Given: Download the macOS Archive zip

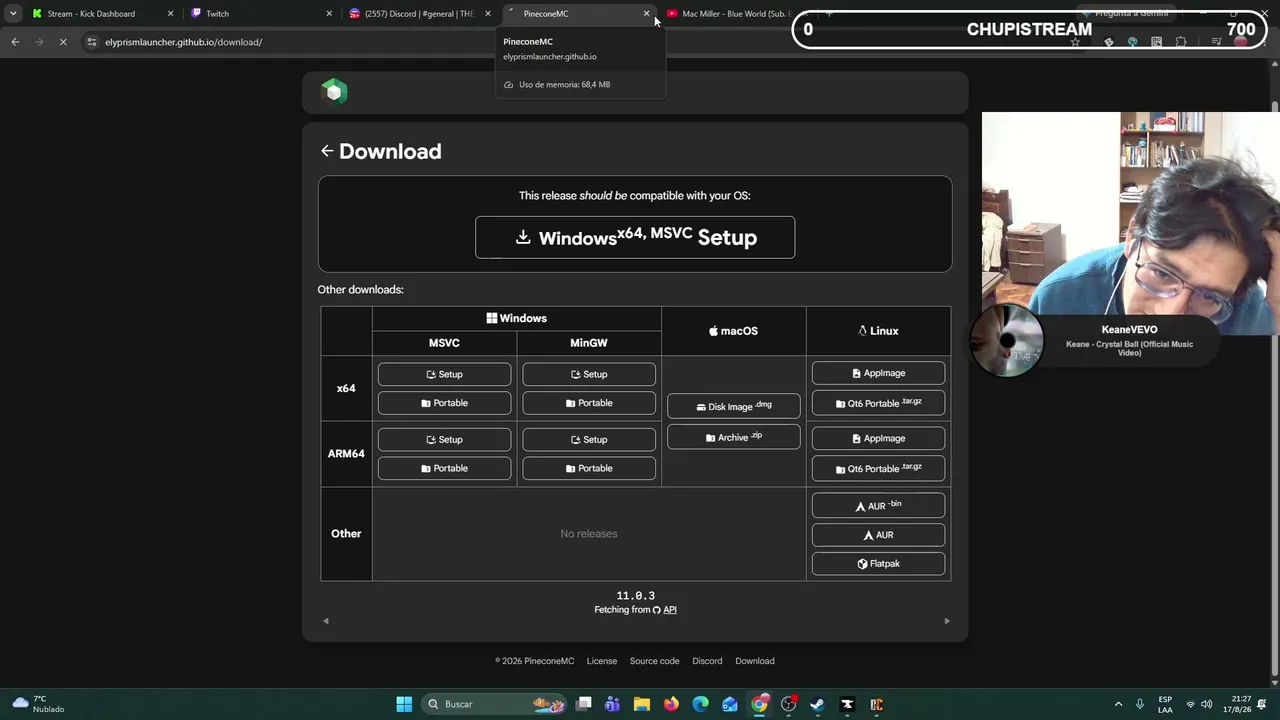Looking at the screenshot, I should [734, 437].
